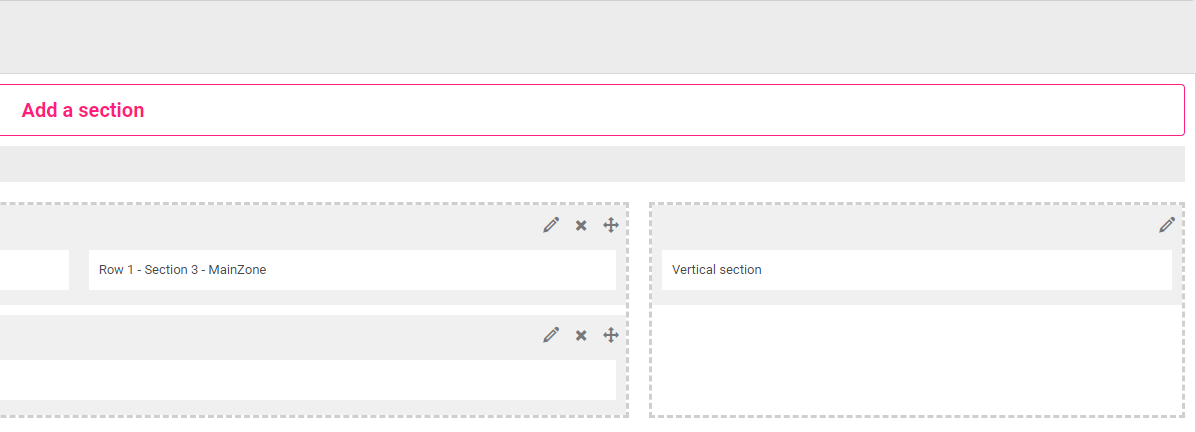Click partially visible zone left of Section 3 MainZone
Viewport: 1196px width, 432px height.
[34, 270]
